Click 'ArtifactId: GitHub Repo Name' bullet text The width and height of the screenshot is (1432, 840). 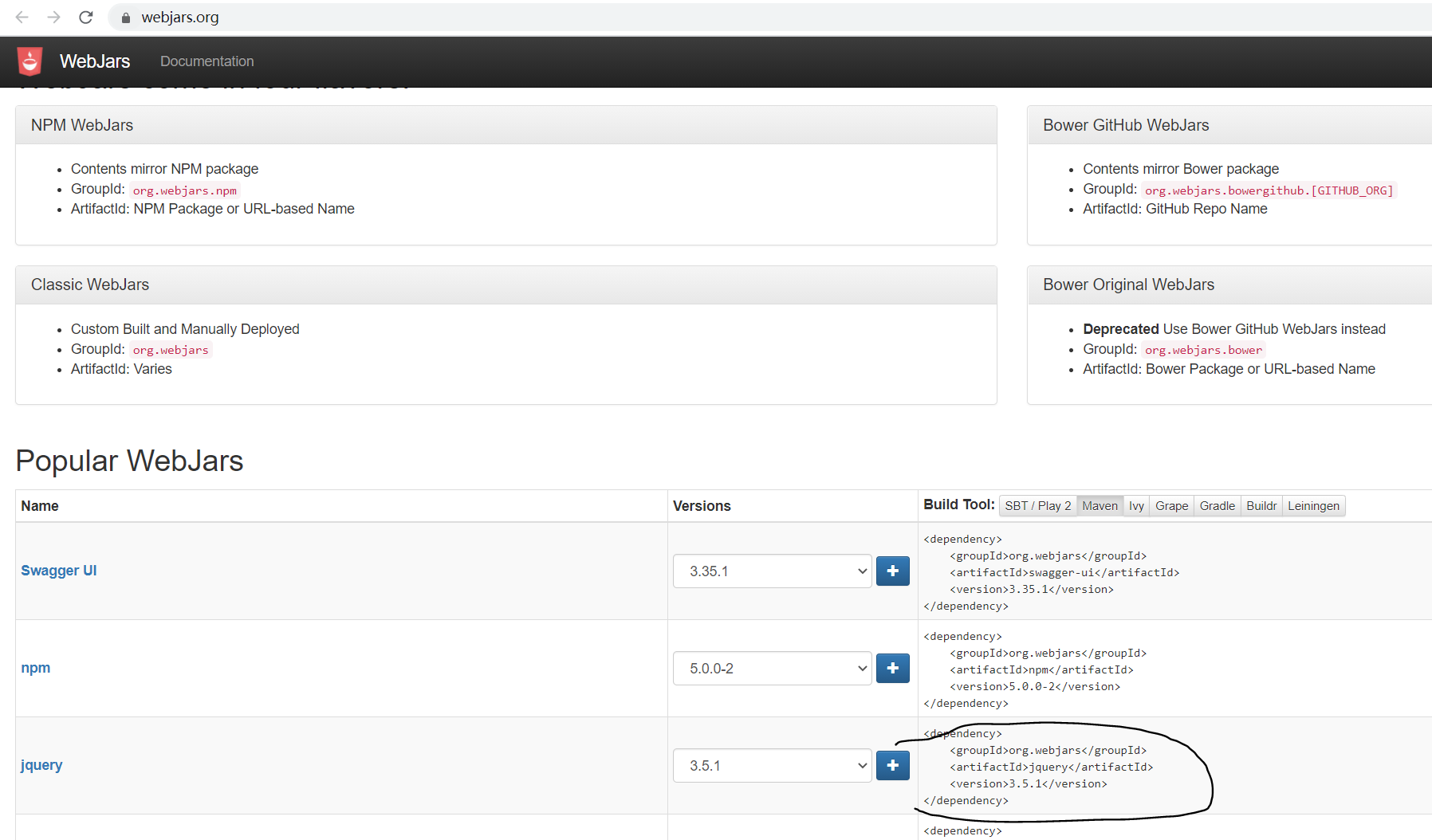pos(1175,209)
